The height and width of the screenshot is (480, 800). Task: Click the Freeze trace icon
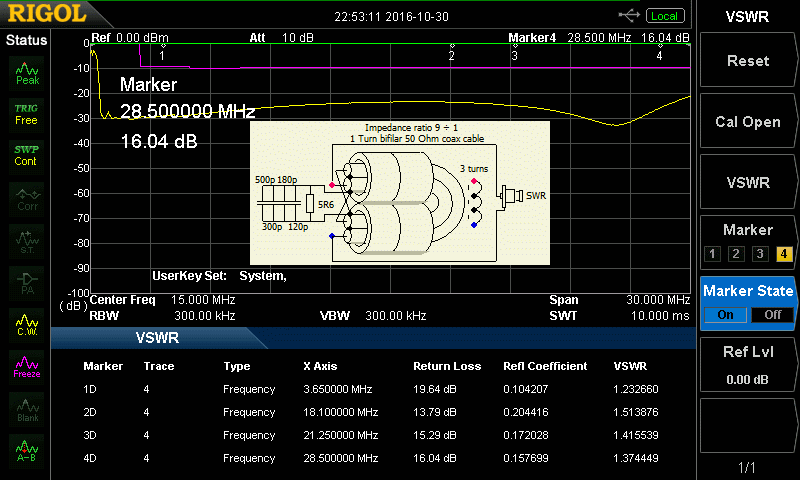[27, 367]
